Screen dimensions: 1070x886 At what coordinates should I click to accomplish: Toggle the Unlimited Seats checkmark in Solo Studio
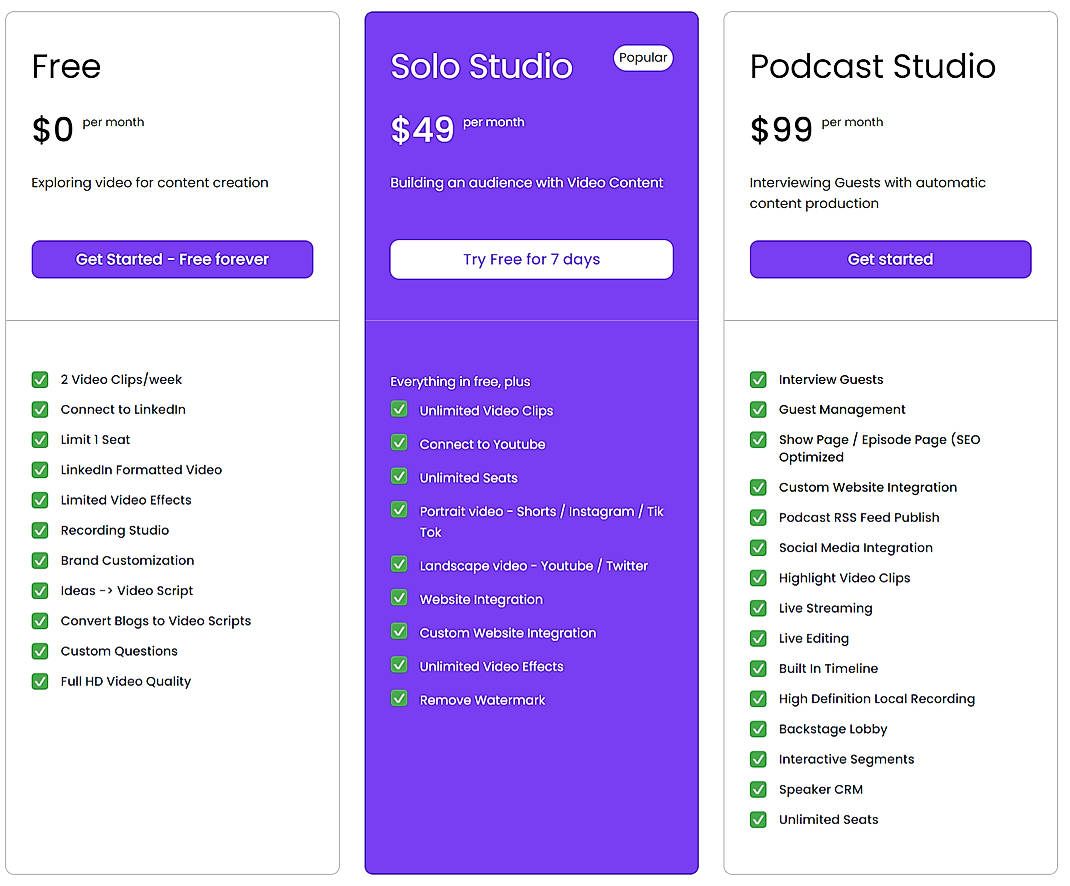coord(399,478)
